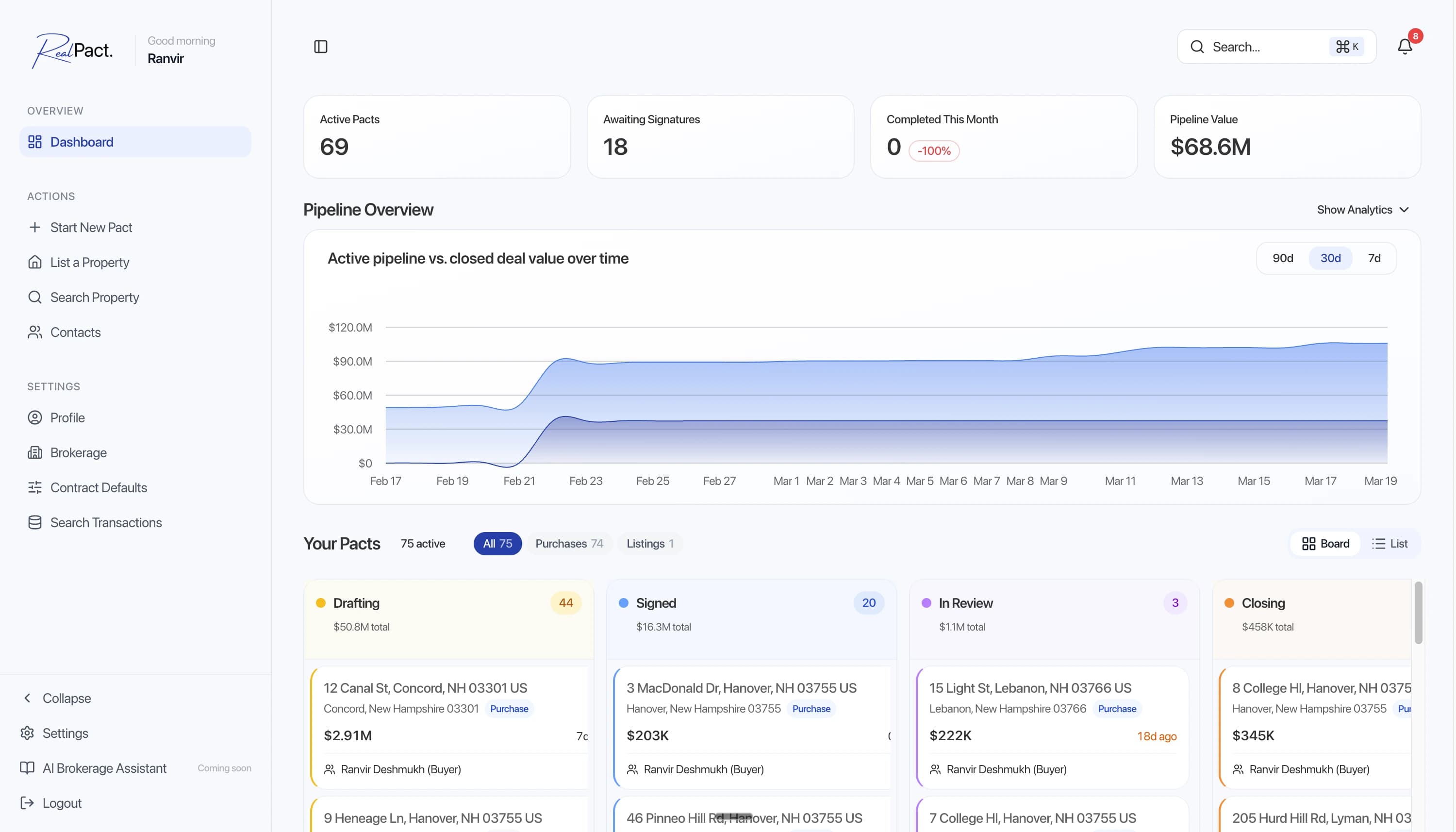Open the 8 College Hl, Hanover pact card
This screenshot has width=1456, height=832.
(x=1315, y=728)
